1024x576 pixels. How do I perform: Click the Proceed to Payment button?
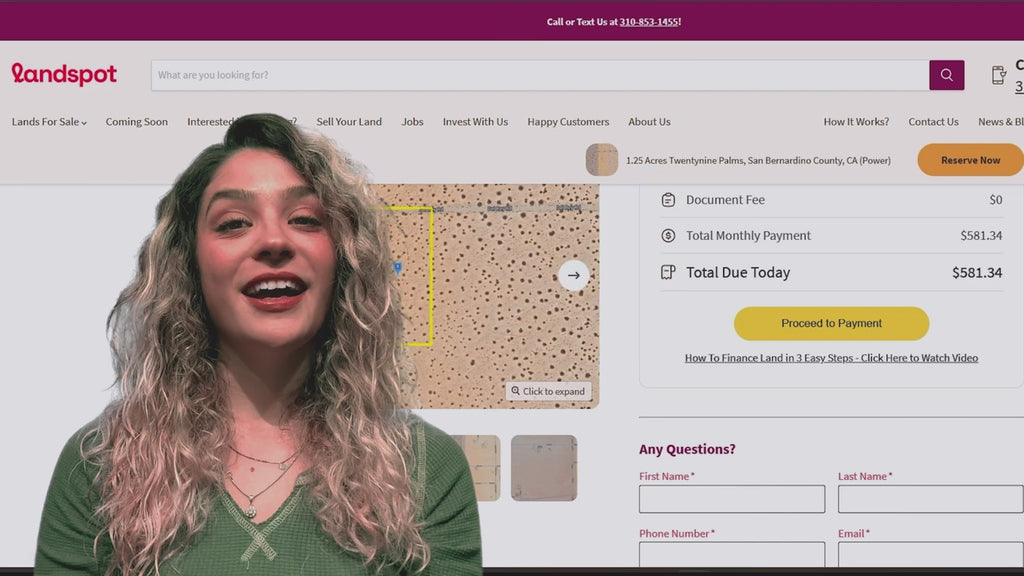831,323
